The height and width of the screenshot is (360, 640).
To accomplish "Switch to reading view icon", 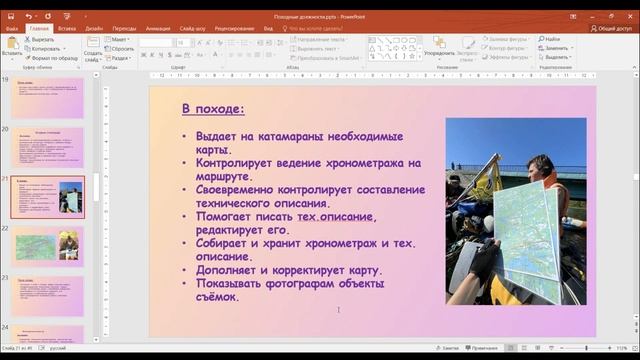I will pos(538,348).
